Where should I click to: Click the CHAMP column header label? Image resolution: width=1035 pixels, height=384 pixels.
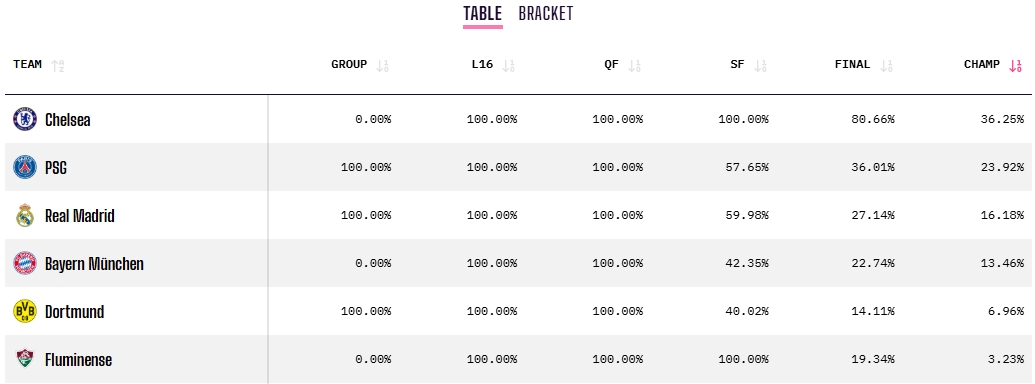982,65
